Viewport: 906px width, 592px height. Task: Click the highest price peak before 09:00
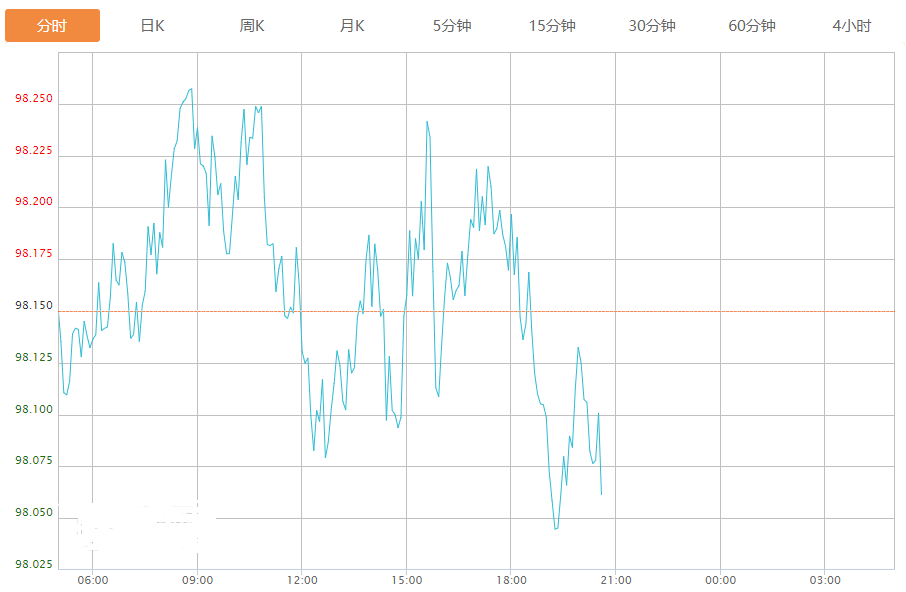(x=191, y=90)
